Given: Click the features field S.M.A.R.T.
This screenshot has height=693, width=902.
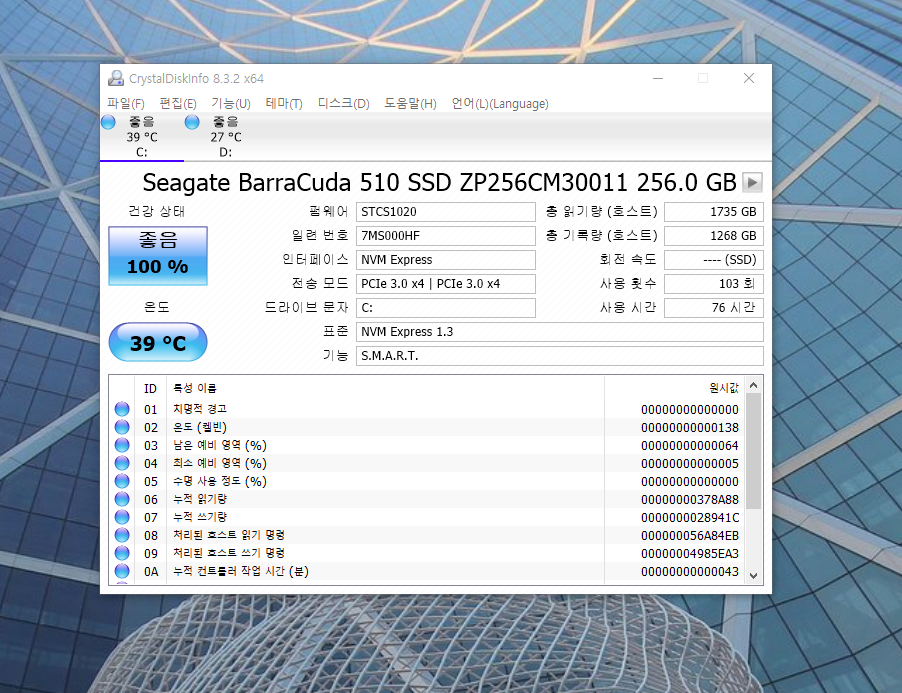Looking at the screenshot, I should (560, 356).
